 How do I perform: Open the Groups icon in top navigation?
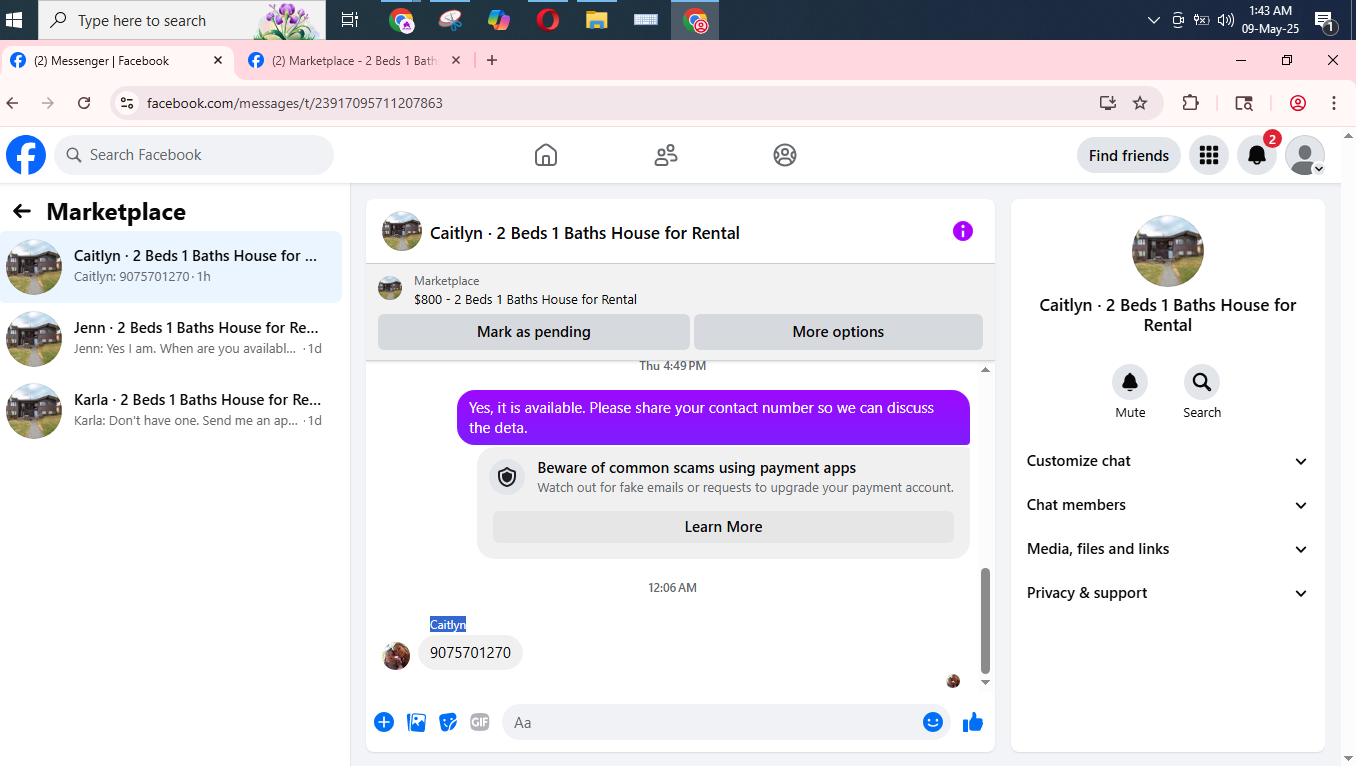coord(785,155)
